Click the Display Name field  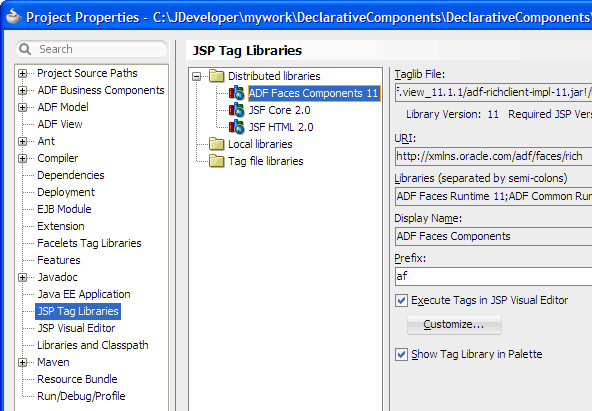click(x=493, y=236)
